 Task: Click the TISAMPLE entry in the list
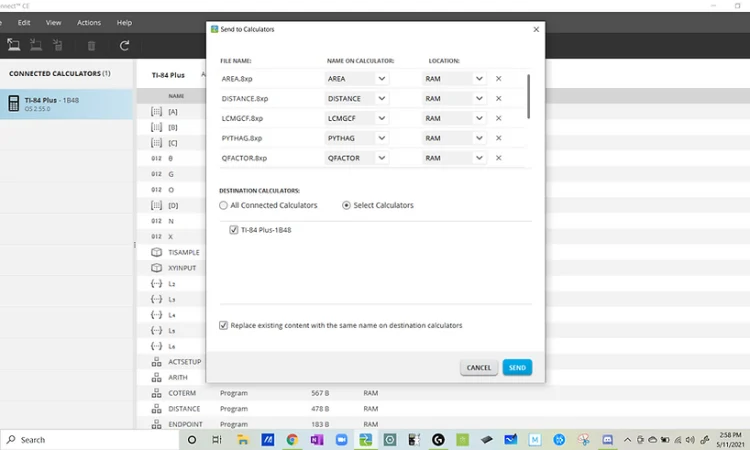[x=184, y=252]
